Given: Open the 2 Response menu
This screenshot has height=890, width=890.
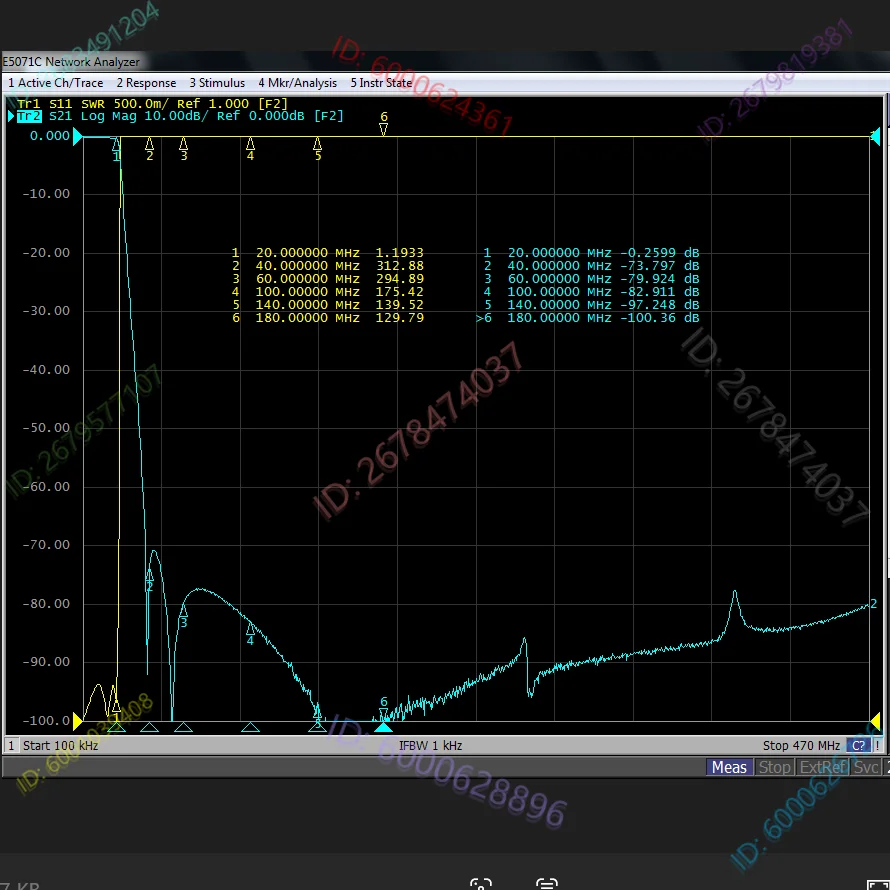Looking at the screenshot, I should (146, 83).
